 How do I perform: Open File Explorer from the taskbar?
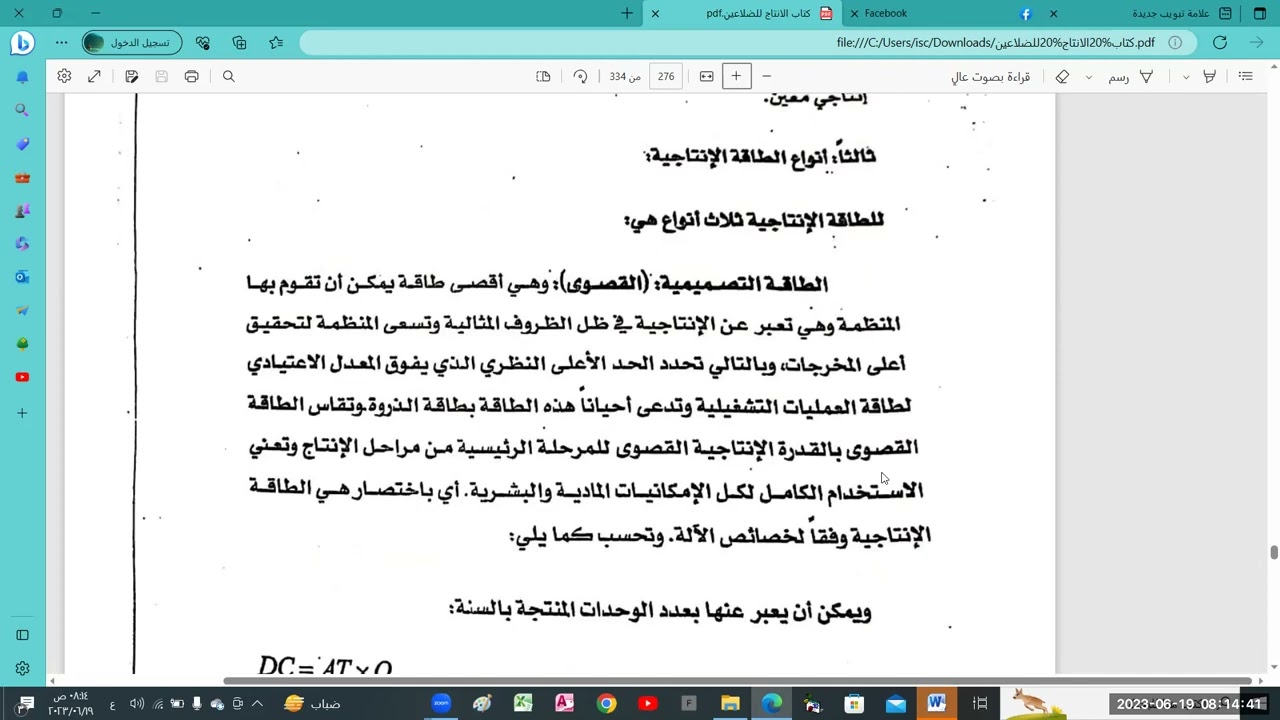[730, 704]
